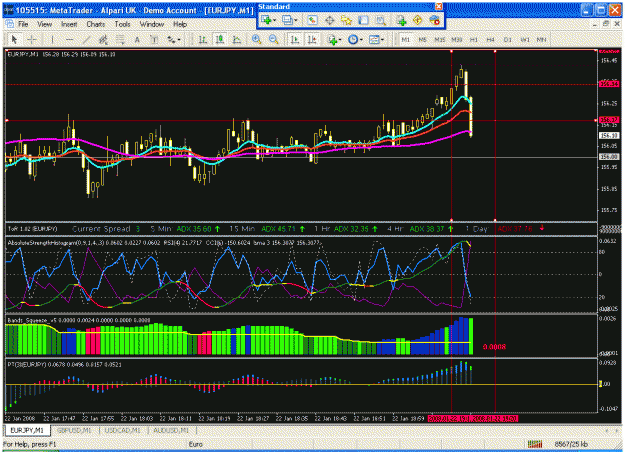Click the chart window icon beside File
625x452 pixels.
click(x=10, y=24)
